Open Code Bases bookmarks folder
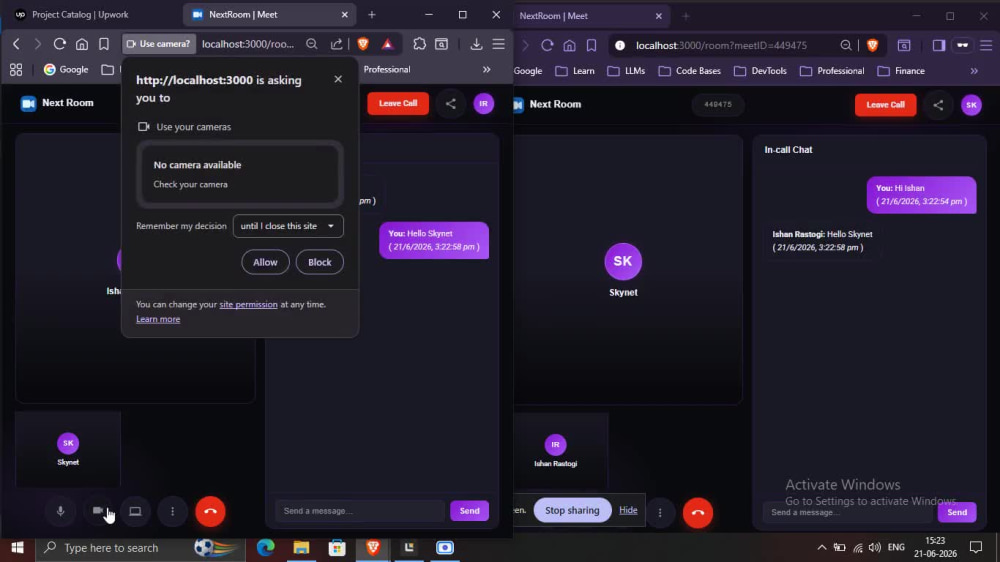The width and height of the screenshot is (1000, 562). pyautogui.click(x=689, y=71)
